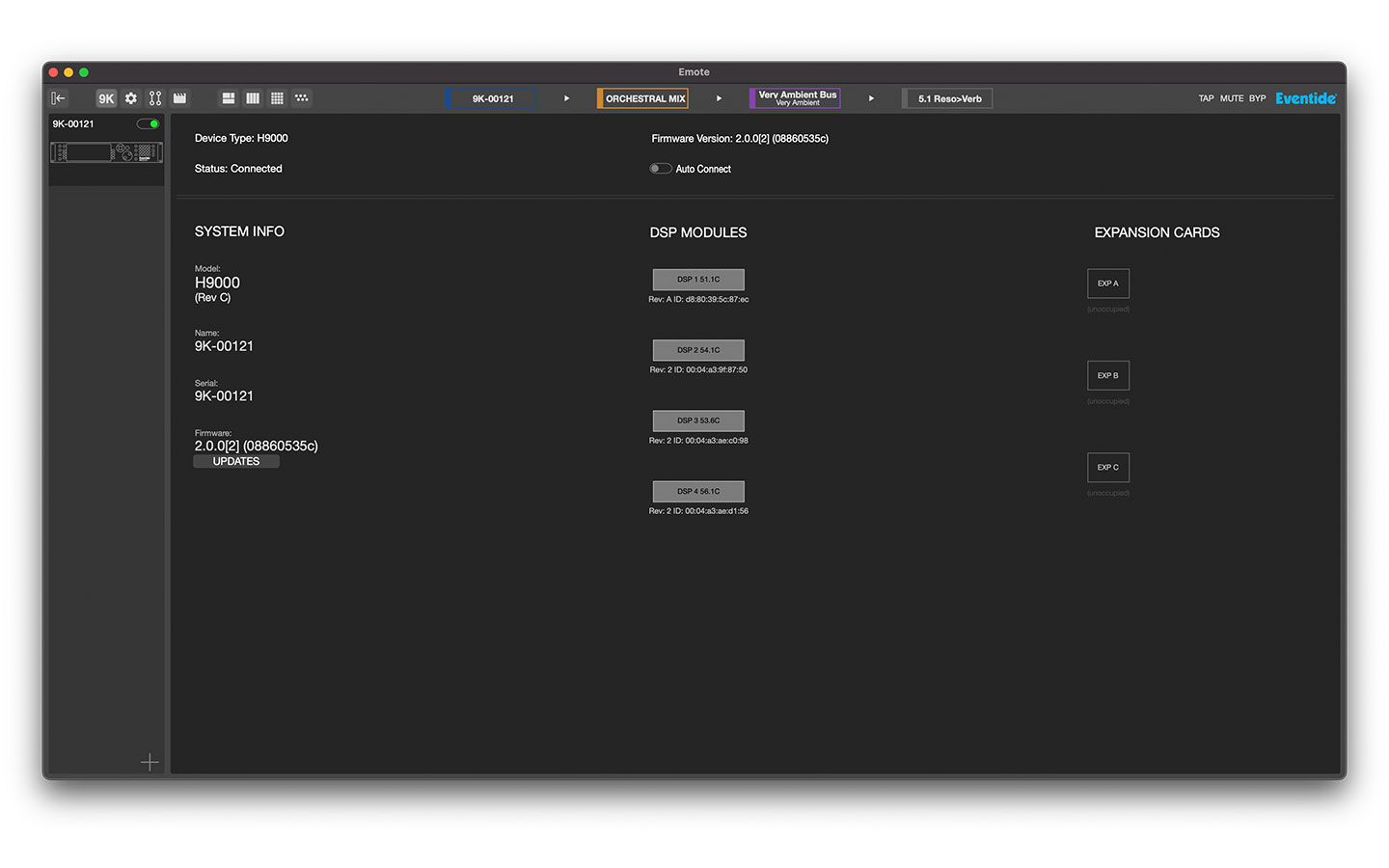Image resolution: width=1389 pixels, height=868 pixels.
Task: Open the settings gear icon
Action: pyautogui.click(x=131, y=98)
